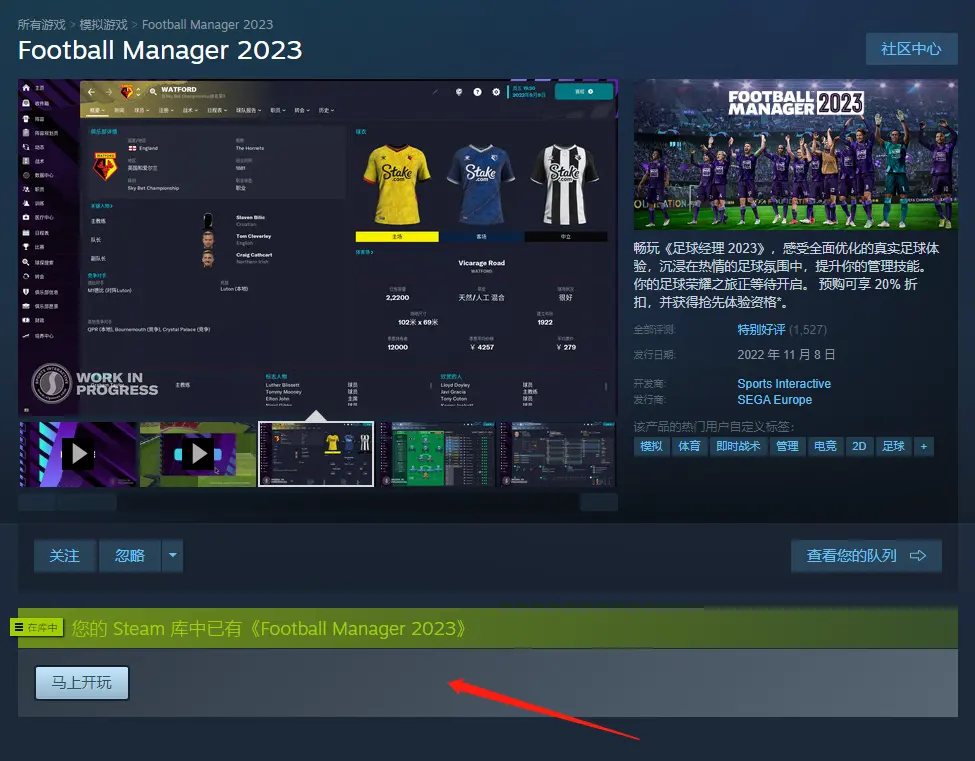This screenshot has height=761, width=975.
Task: Select the green tactics pitch screenshot thumbnail
Action: click(x=437, y=454)
